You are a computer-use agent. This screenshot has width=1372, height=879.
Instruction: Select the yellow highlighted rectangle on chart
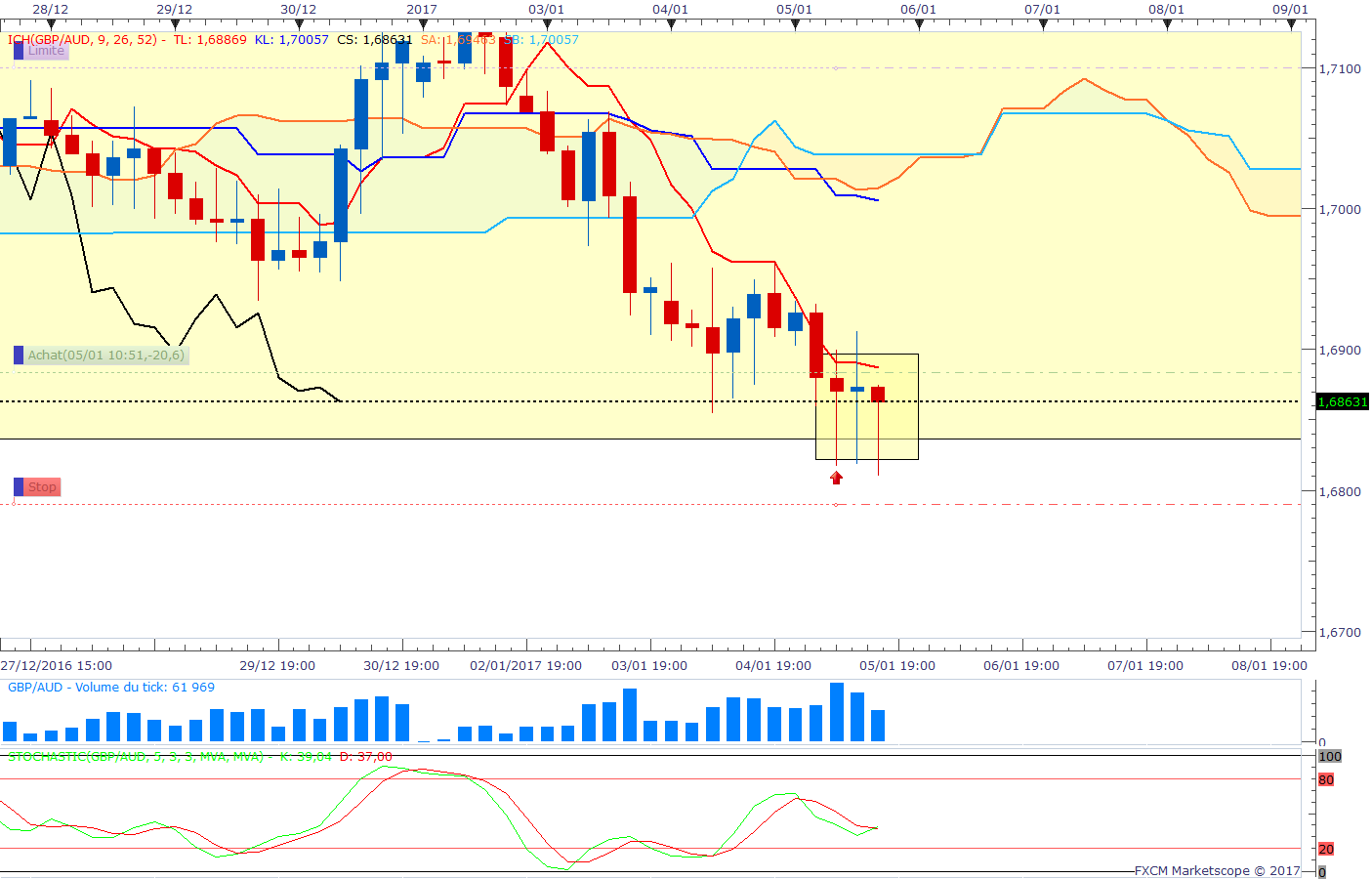pos(867,406)
